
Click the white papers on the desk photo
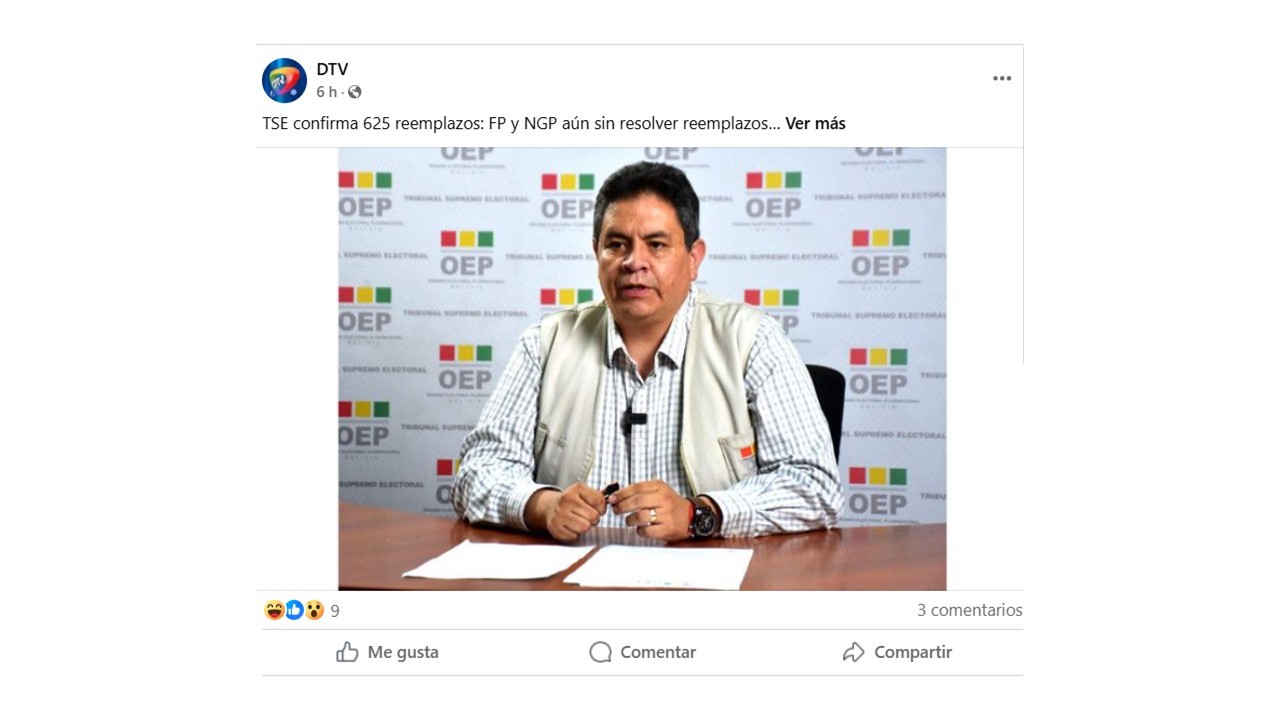(580, 564)
